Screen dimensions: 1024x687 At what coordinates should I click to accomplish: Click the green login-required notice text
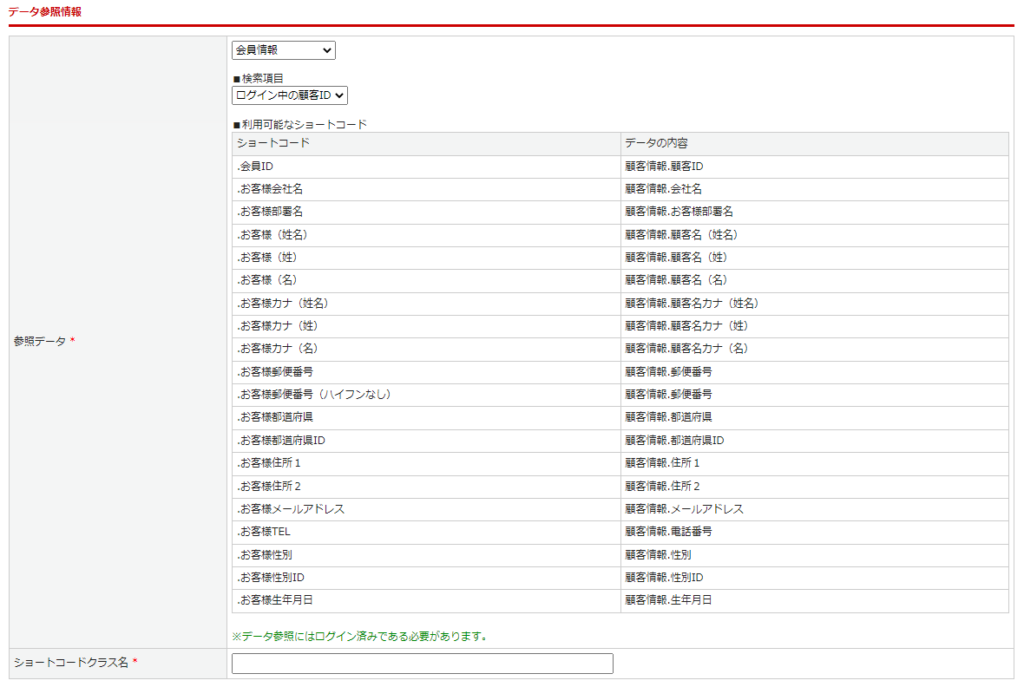[x=358, y=636]
